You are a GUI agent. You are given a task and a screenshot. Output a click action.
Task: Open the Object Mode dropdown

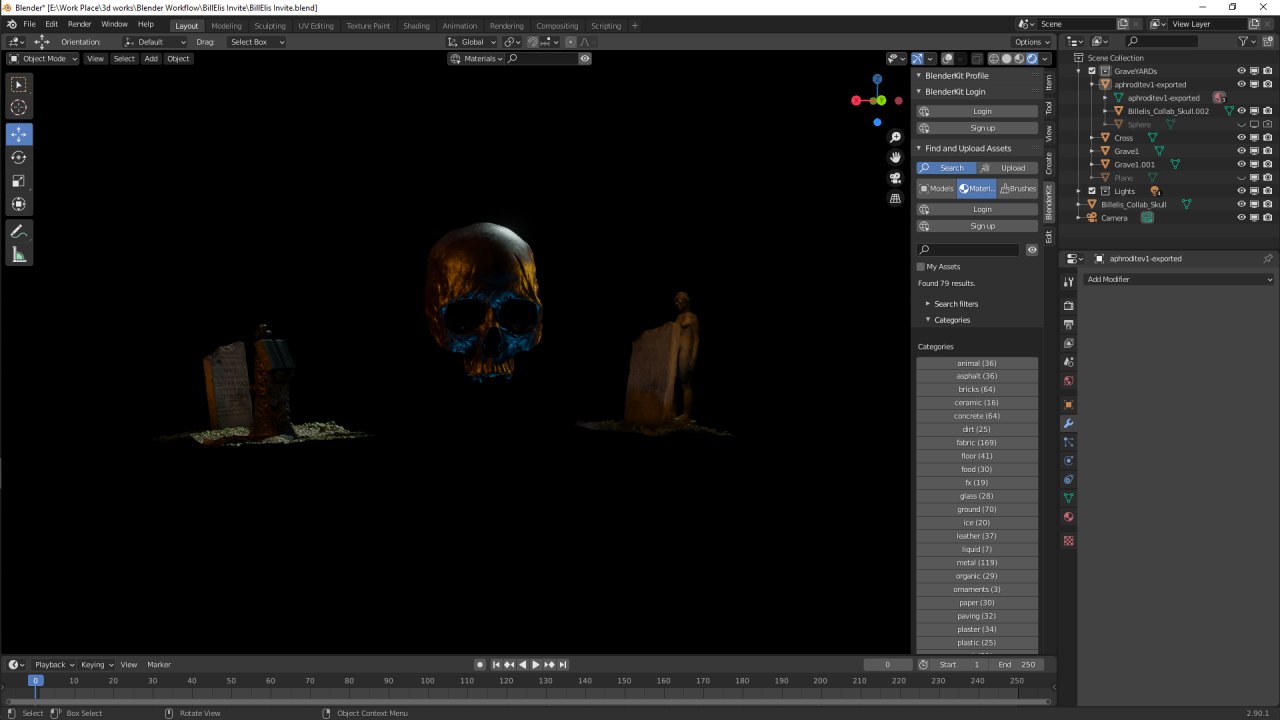click(44, 59)
